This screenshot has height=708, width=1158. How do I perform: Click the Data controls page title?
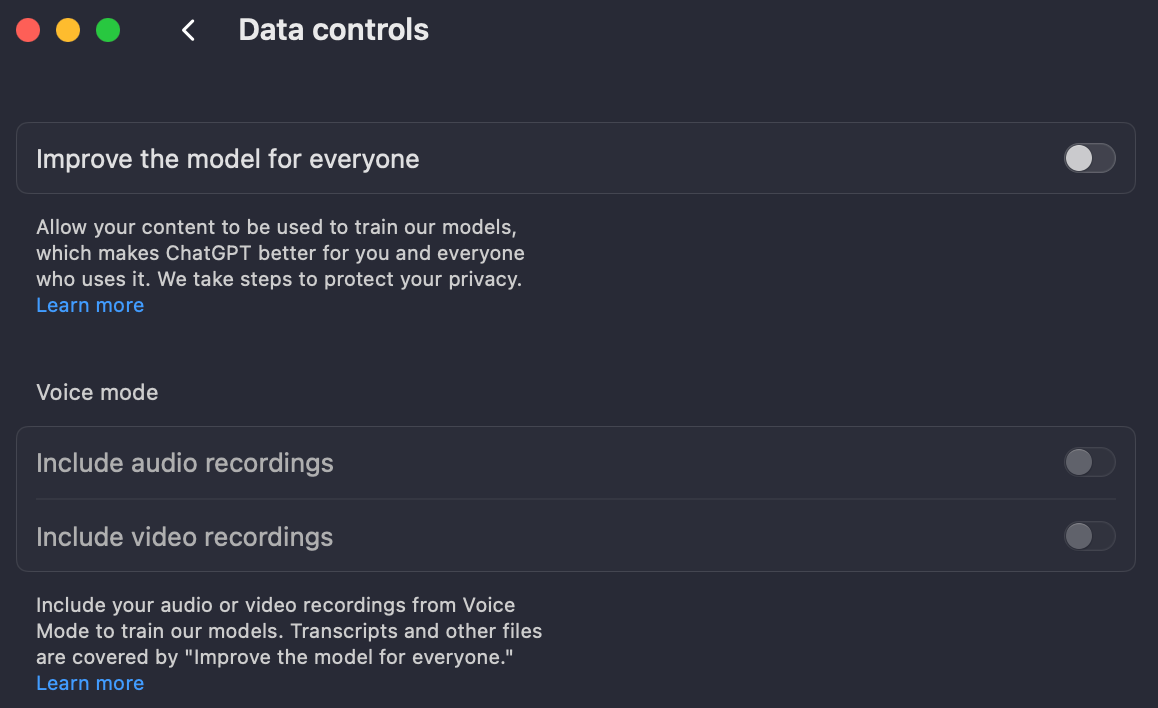pyautogui.click(x=333, y=30)
